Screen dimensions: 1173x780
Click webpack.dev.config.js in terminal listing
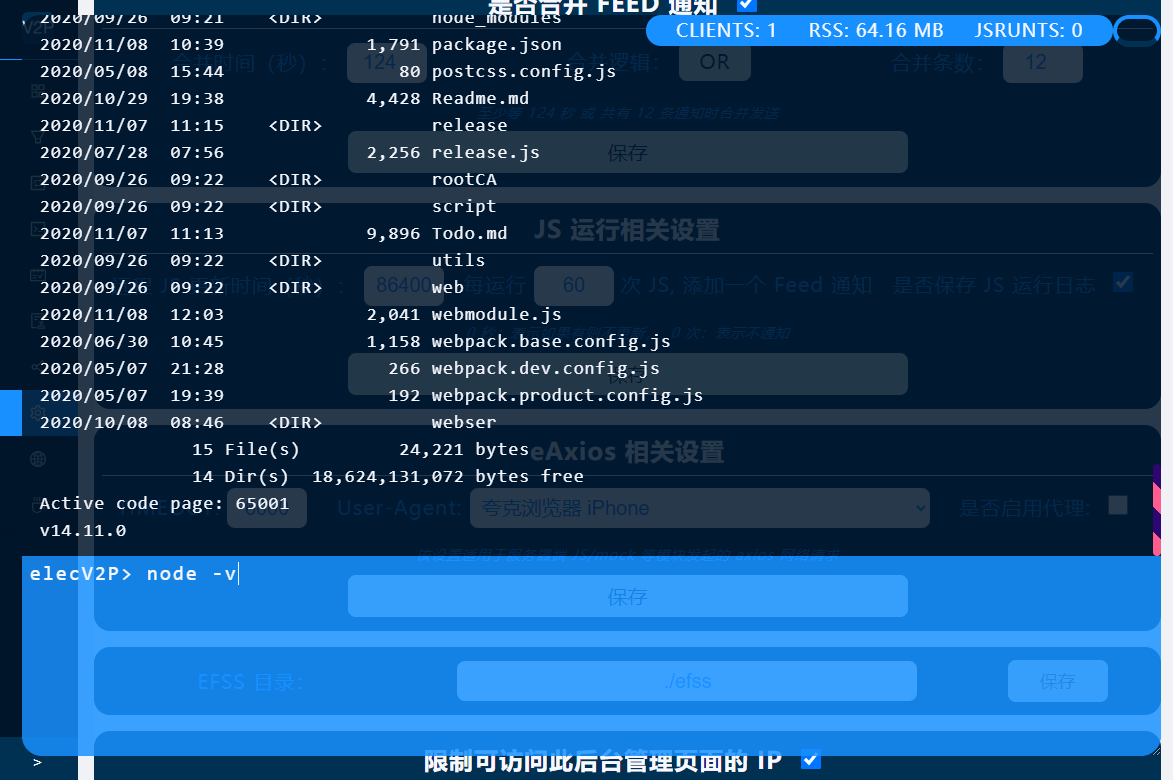click(545, 369)
